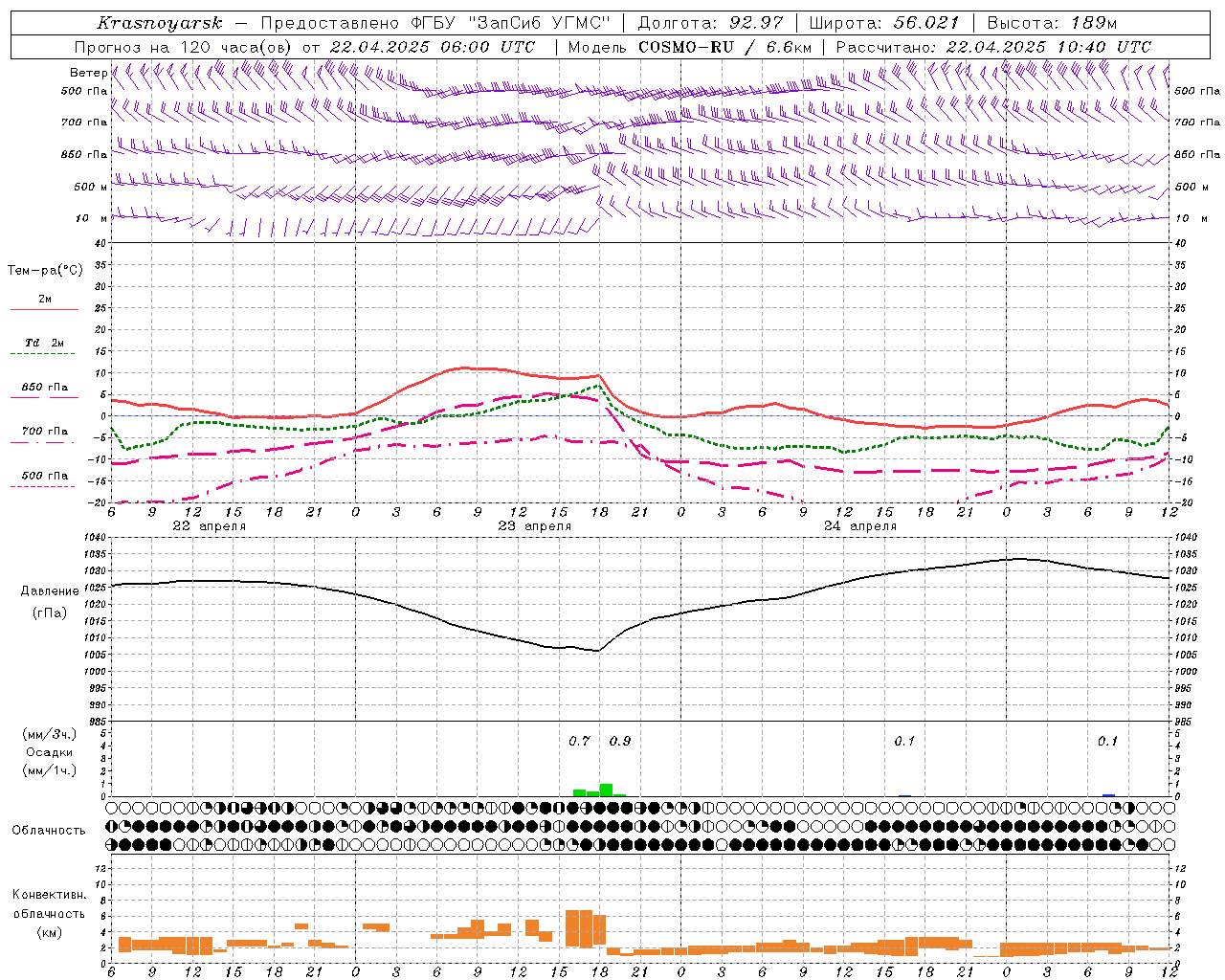The width and height of the screenshot is (1225, 980).
Task: Click the 'Конвективн.' convective cloud label
Action: (50, 895)
